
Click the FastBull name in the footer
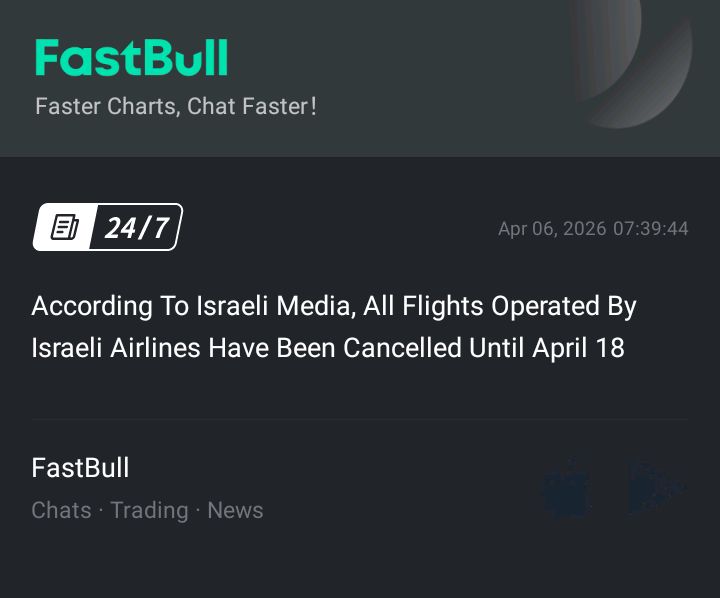pyautogui.click(x=80, y=468)
